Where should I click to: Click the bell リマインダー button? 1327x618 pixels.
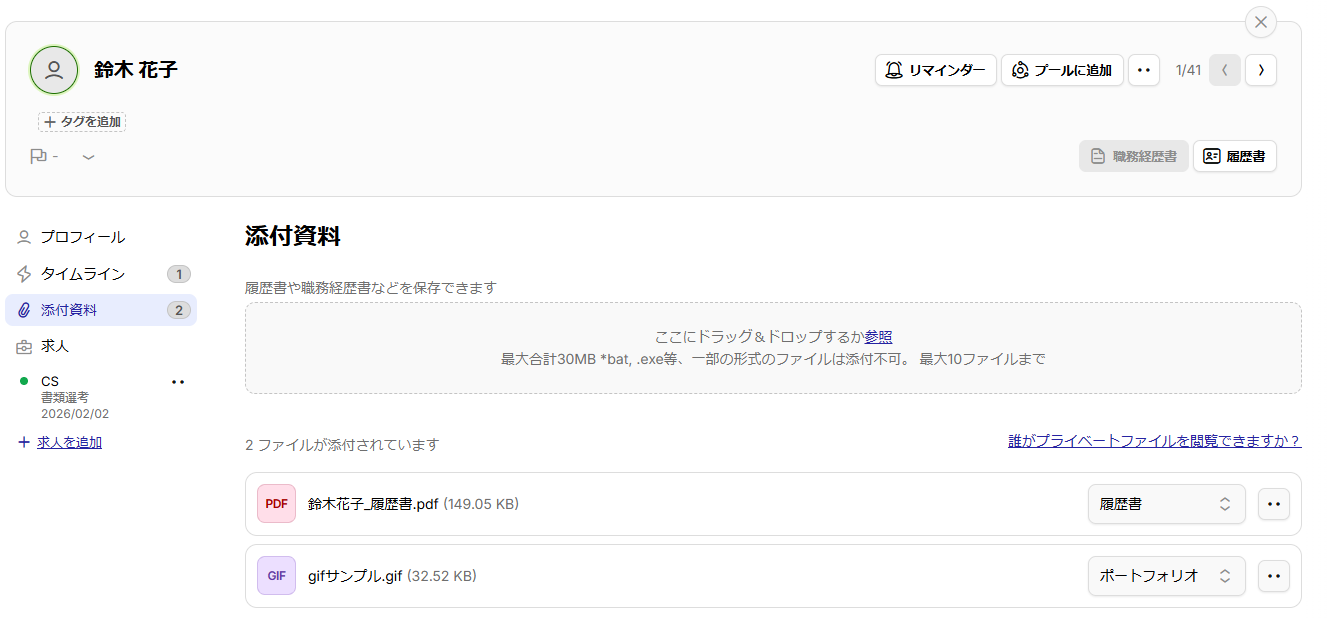[x=935, y=70]
